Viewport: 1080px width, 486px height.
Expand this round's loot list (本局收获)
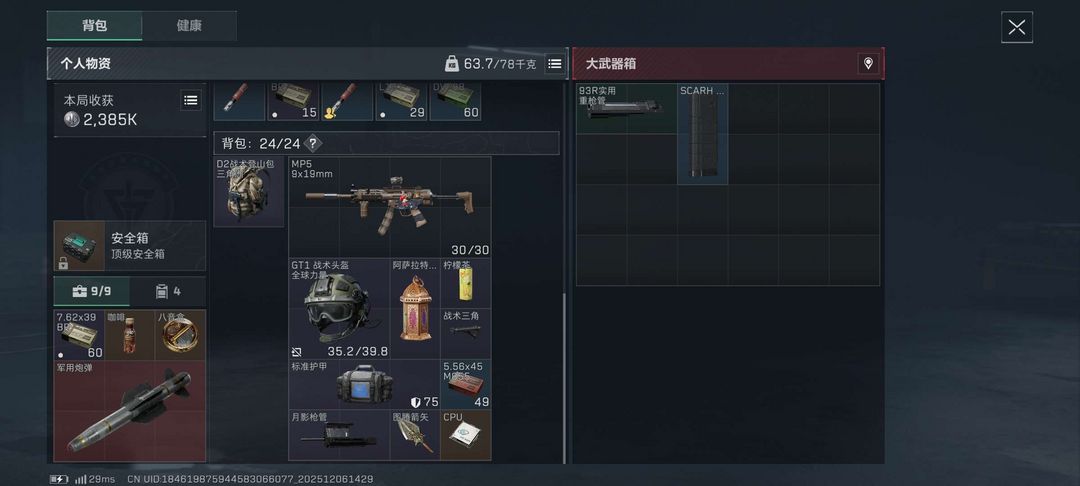point(191,101)
